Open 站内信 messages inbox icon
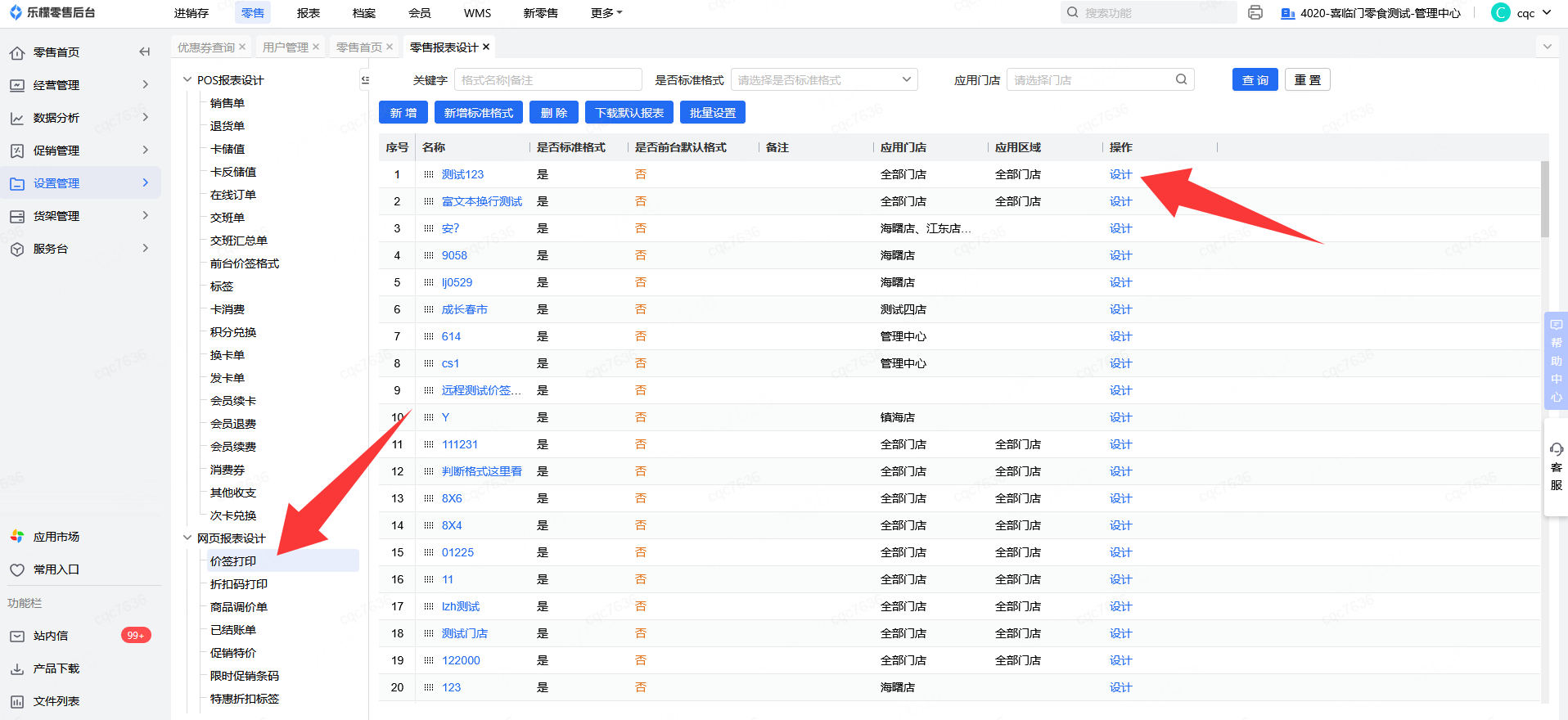Screen dimensions: 1568x720 (17, 636)
